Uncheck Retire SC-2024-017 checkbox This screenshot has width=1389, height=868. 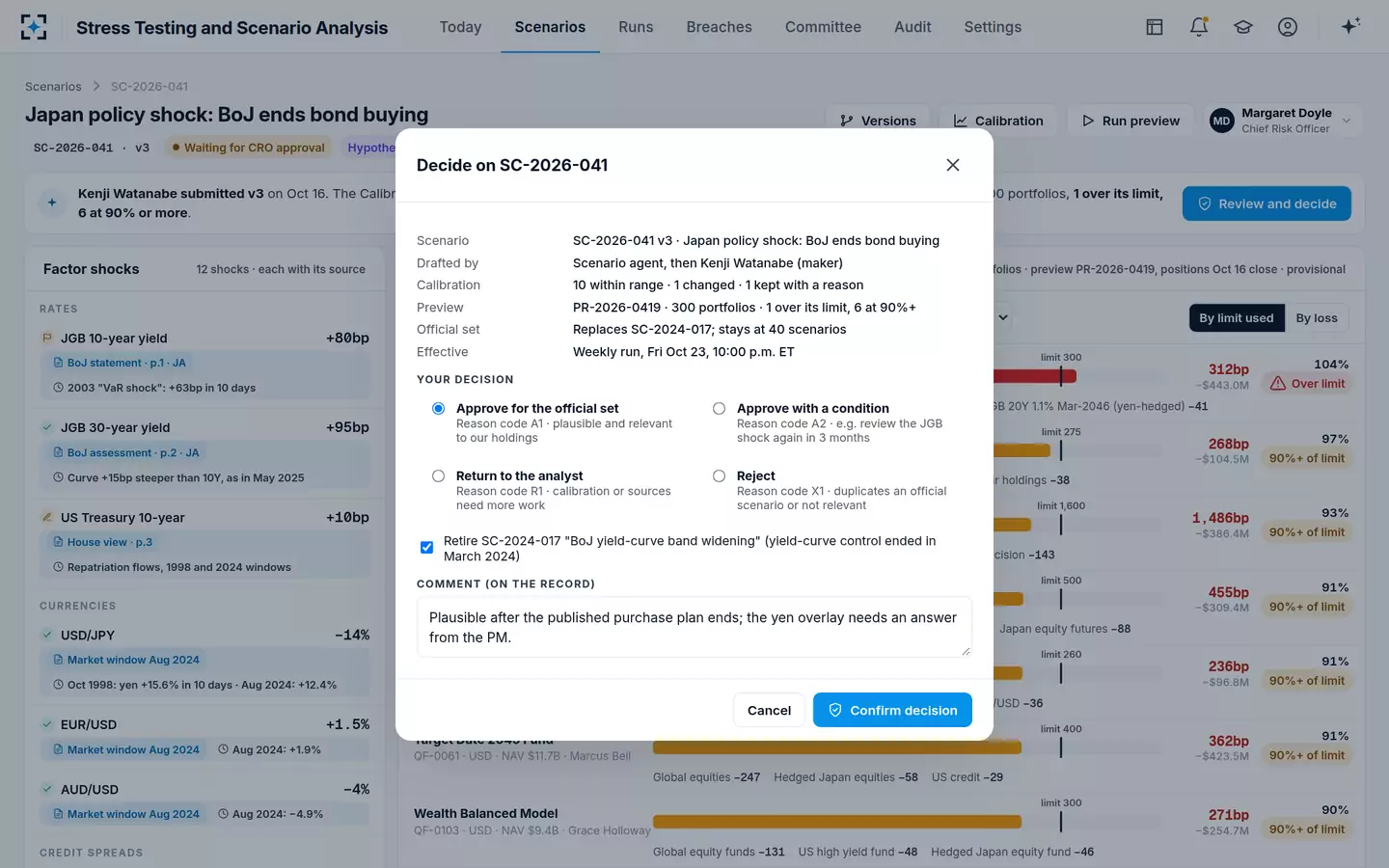click(x=426, y=548)
